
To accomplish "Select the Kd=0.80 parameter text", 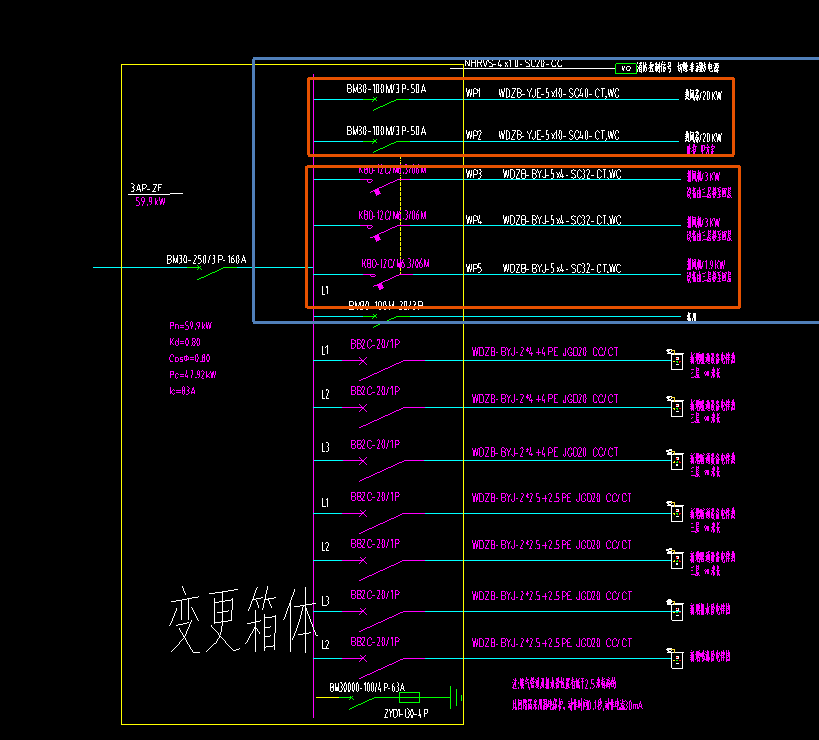I will pyautogui.click(x=185, y=342).
